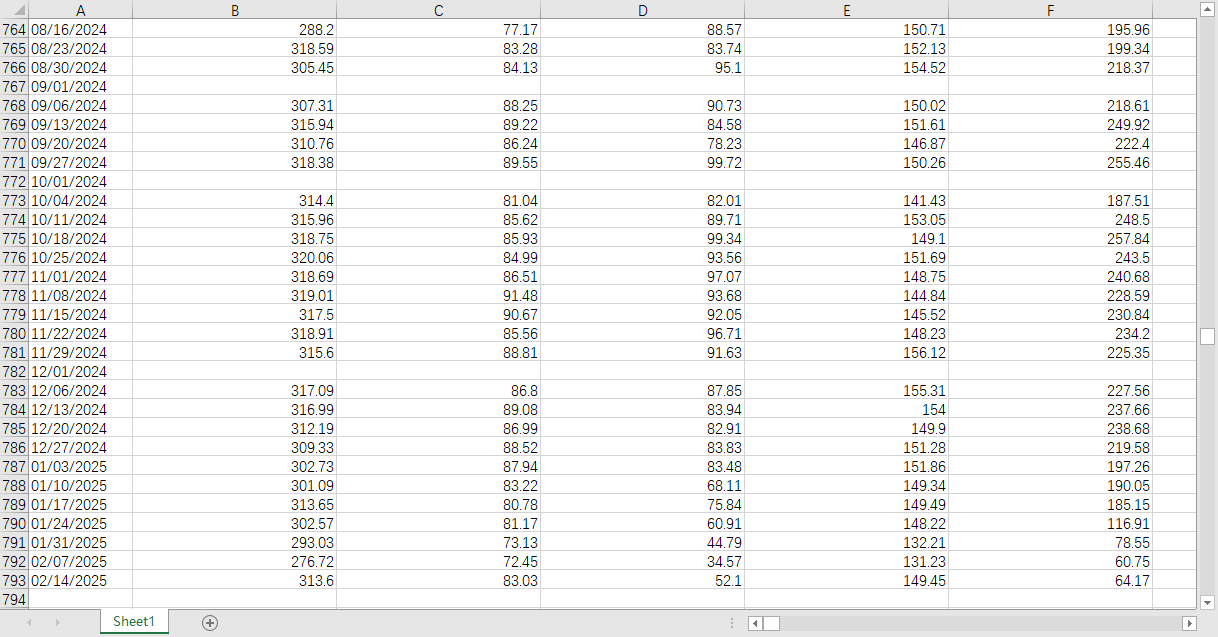Select cell with value 91.48
The width and height of the screenshot is (1218, 637).
438,296
